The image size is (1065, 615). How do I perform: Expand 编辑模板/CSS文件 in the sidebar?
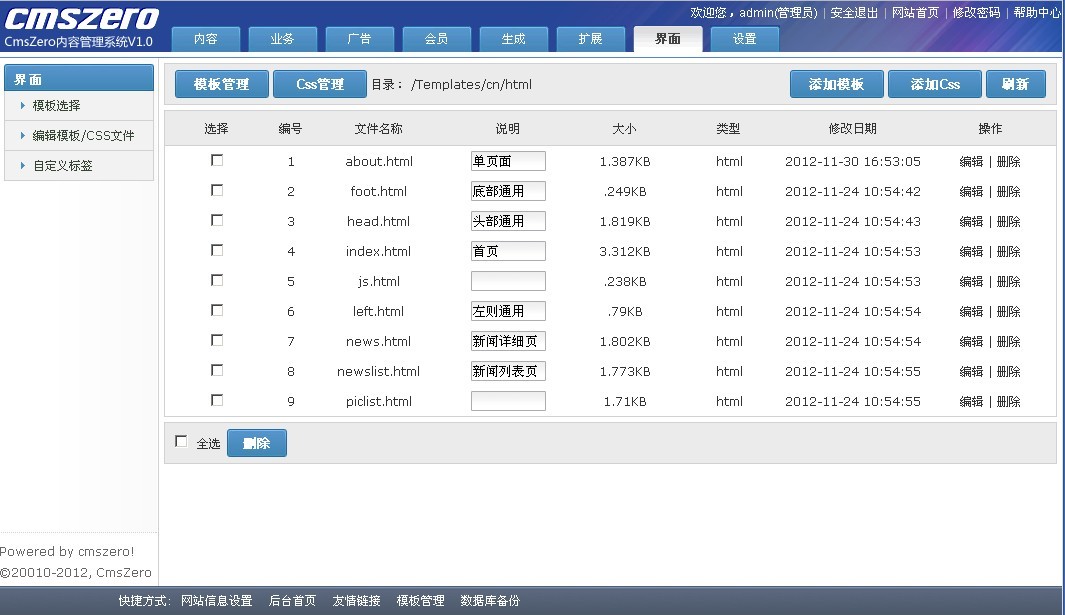click(83, 135)
